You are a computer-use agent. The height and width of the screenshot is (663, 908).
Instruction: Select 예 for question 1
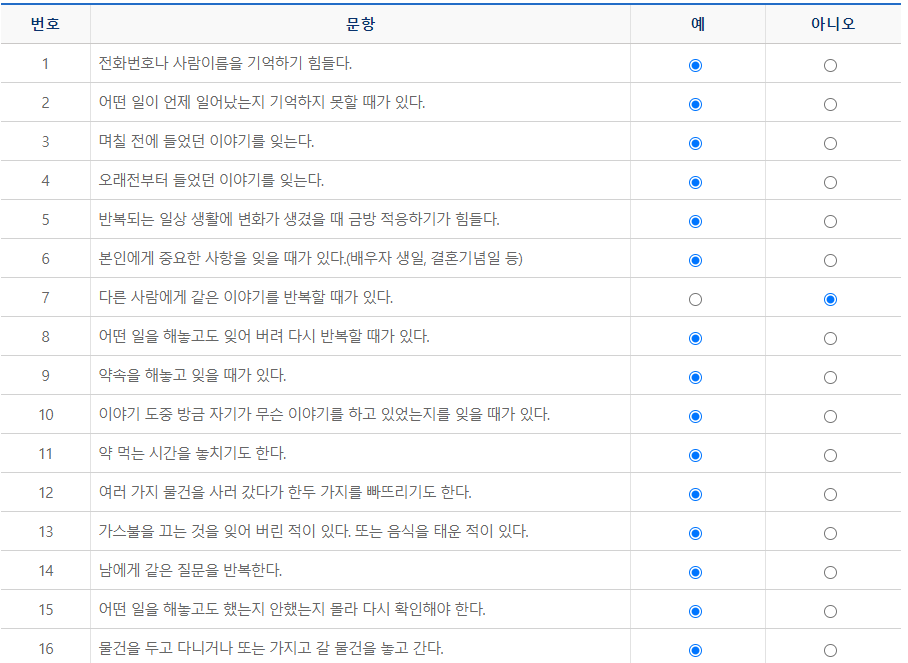coord(695,65)
